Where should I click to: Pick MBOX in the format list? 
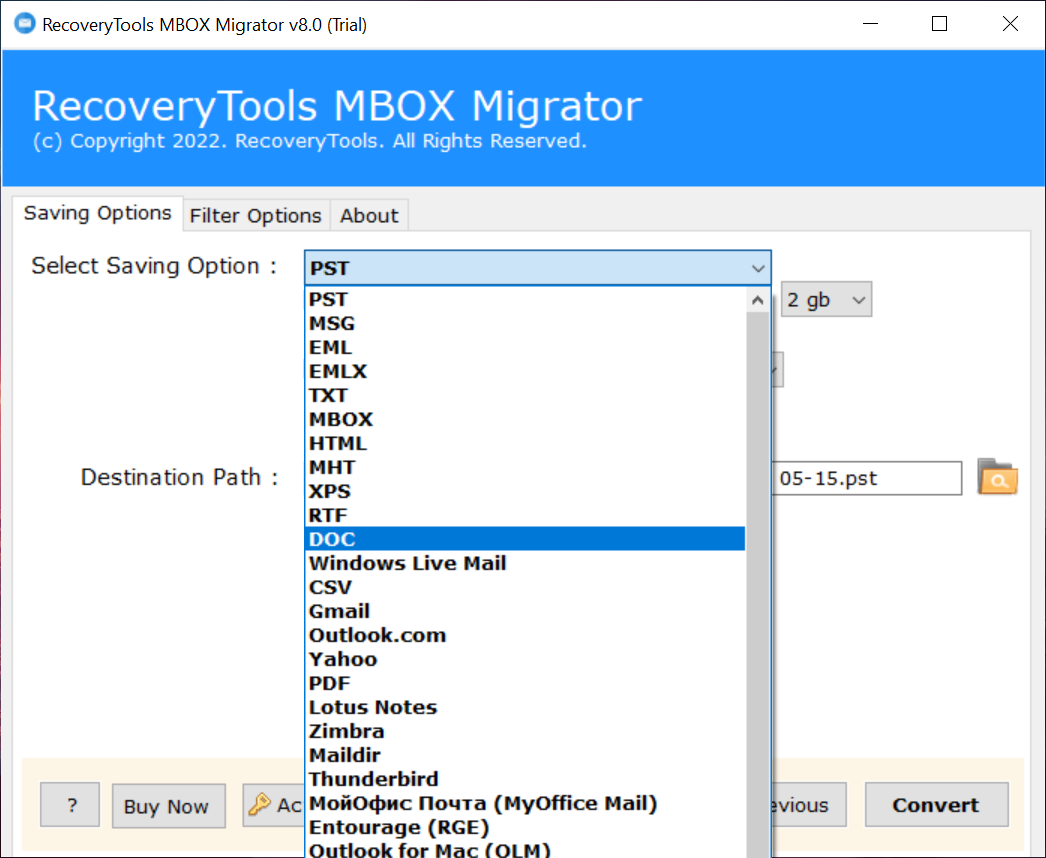click(525, 420)
